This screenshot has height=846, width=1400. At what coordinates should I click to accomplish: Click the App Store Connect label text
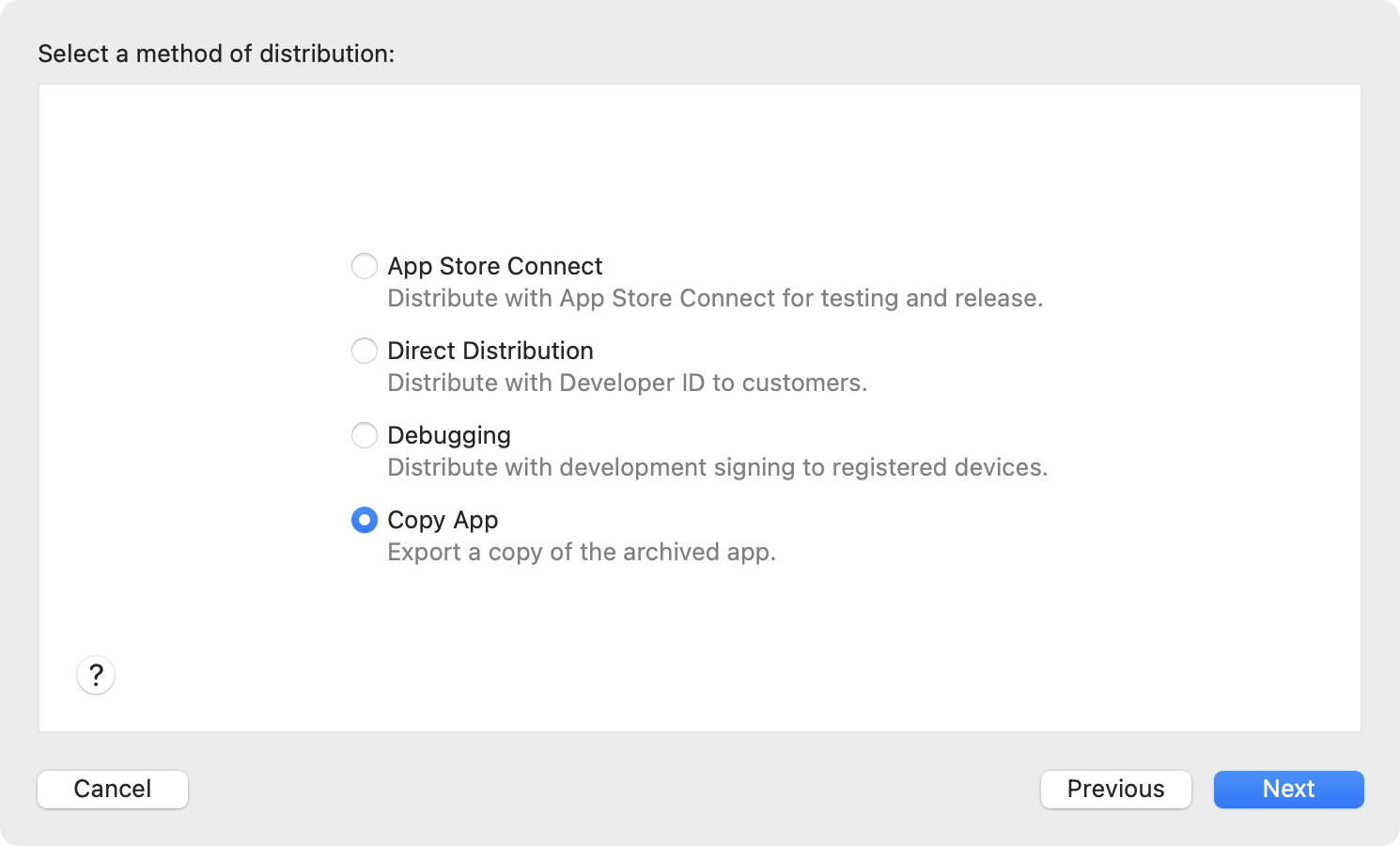pos(494,266)
